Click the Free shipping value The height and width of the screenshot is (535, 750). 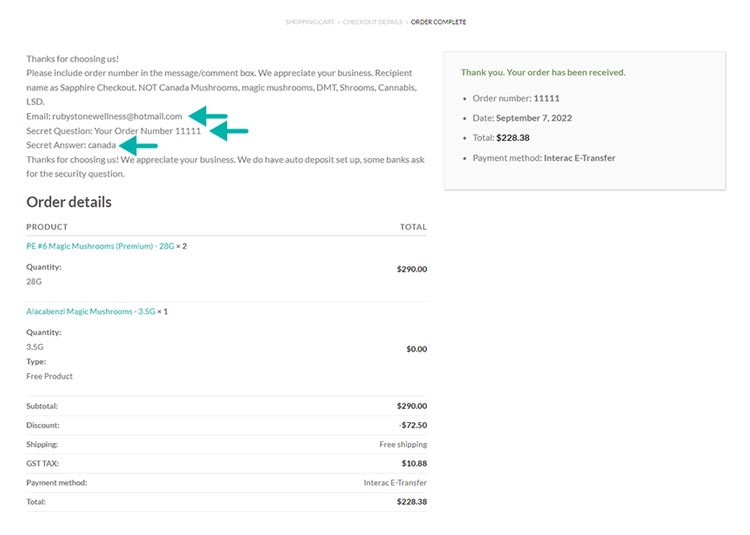tap(402, 444)
